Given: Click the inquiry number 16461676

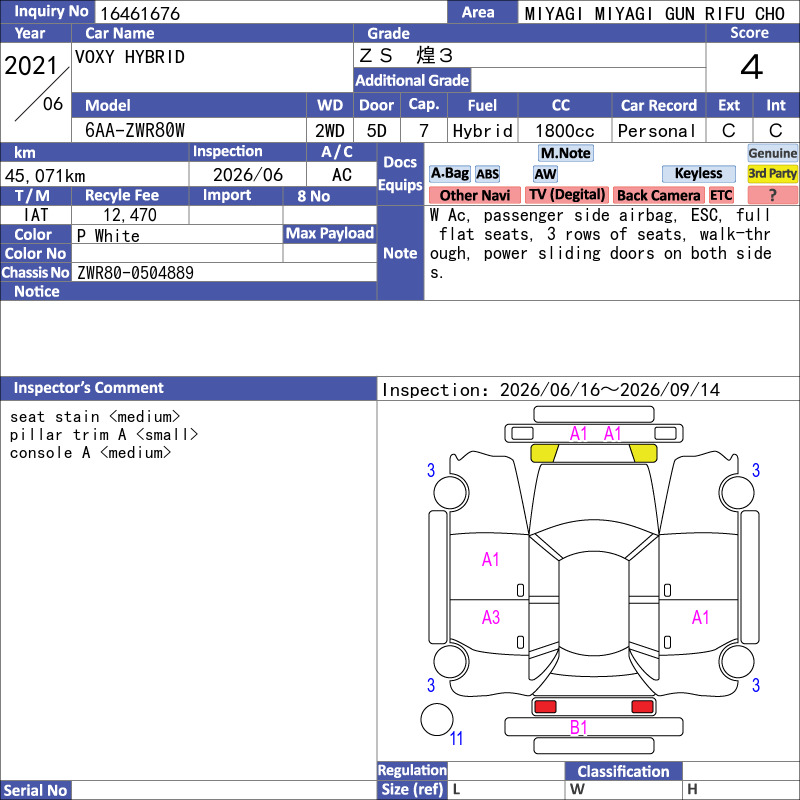Looking at the screenshot, I should click(x=140, y=13).
